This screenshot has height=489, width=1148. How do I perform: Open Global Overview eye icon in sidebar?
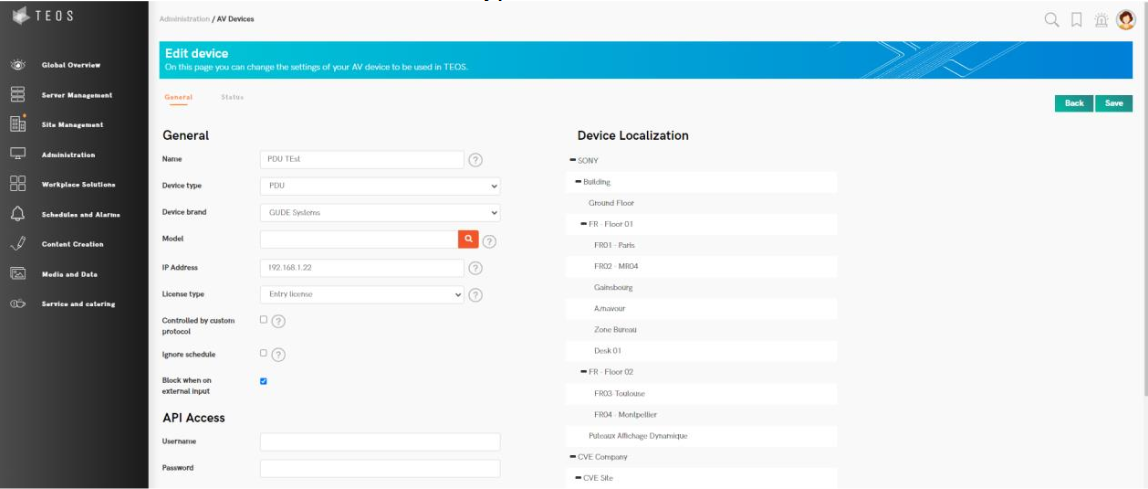click(x=18, y=65)
